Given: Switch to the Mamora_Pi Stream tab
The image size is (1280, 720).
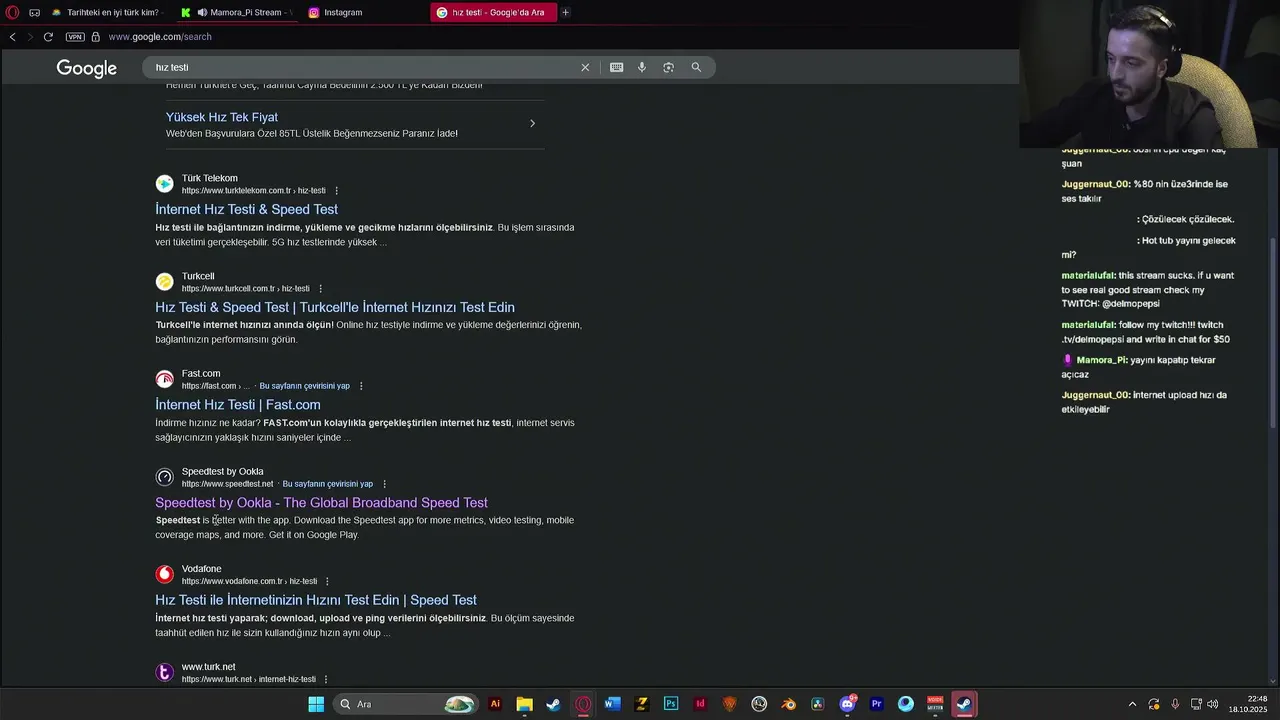Looking at the screenshot, I should pyautogui.click(x=236, y=12).
